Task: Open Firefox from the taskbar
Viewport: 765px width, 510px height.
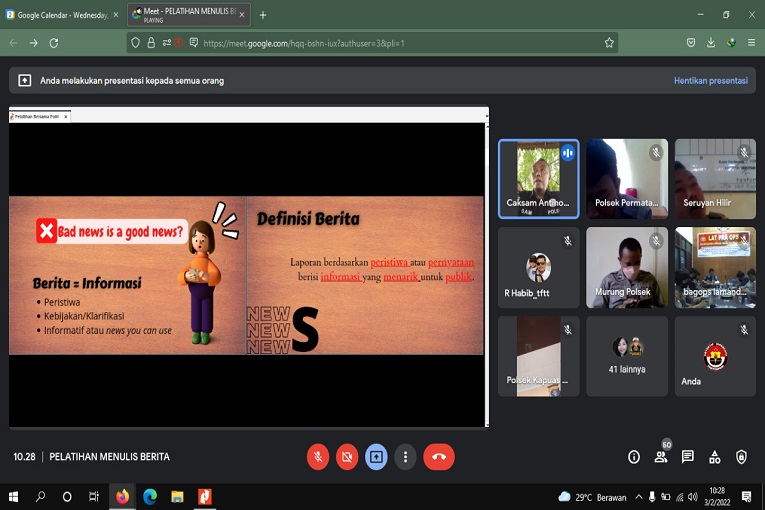Action: pyautogui.click(x=122, y=497)
